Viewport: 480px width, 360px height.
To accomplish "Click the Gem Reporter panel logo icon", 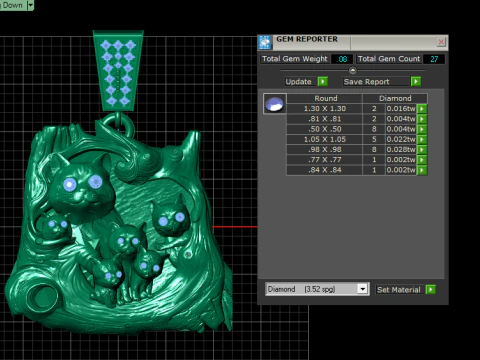I will coord(265,43).
